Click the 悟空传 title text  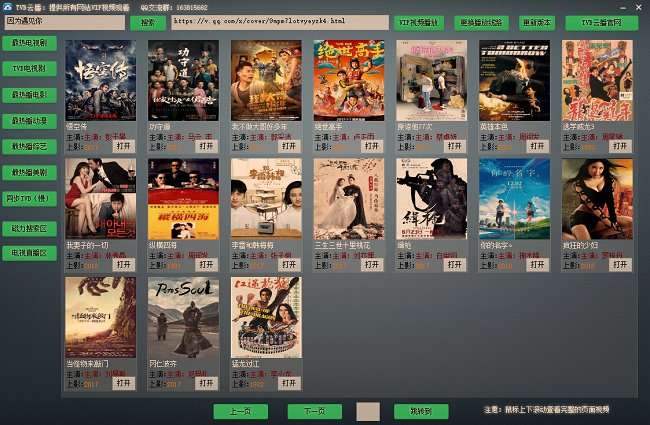(x=77, y=126)
